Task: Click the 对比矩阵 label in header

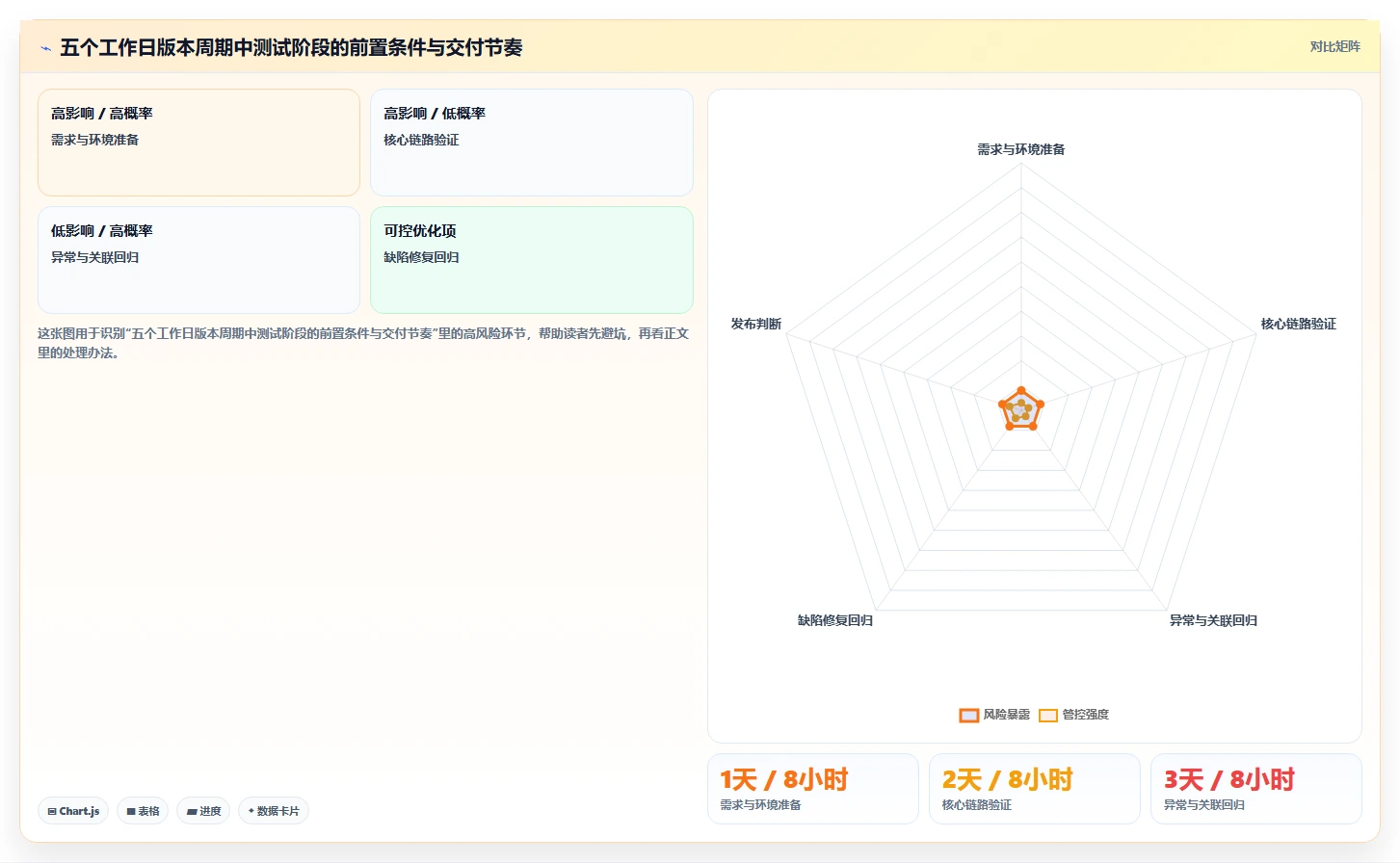Action: click(1334, 46)
